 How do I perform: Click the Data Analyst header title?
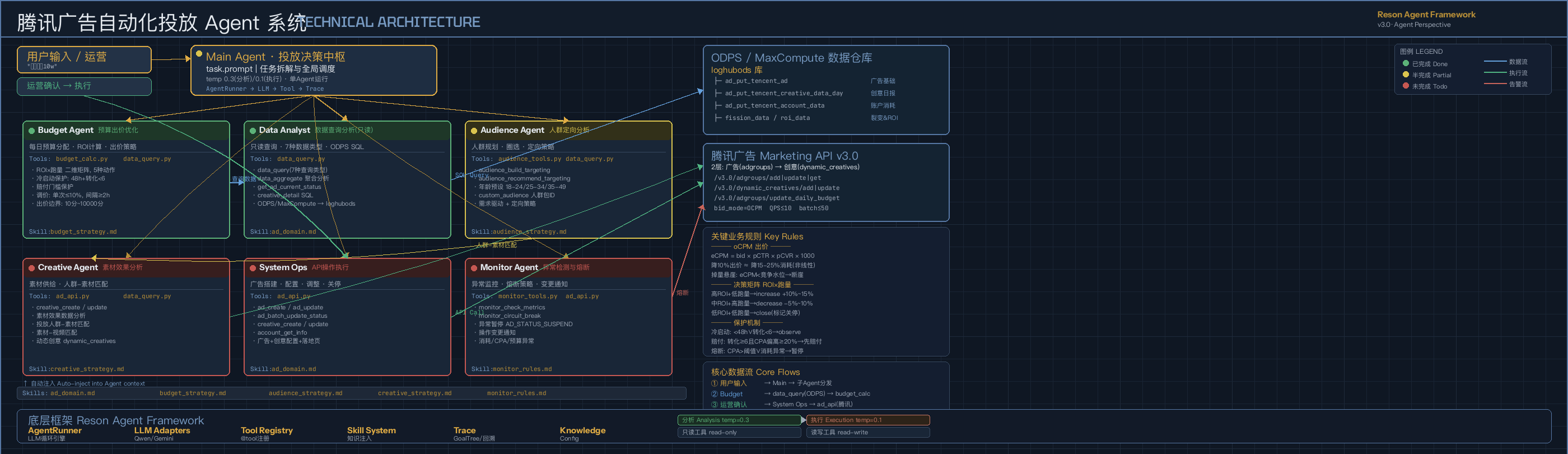(284, 131)
